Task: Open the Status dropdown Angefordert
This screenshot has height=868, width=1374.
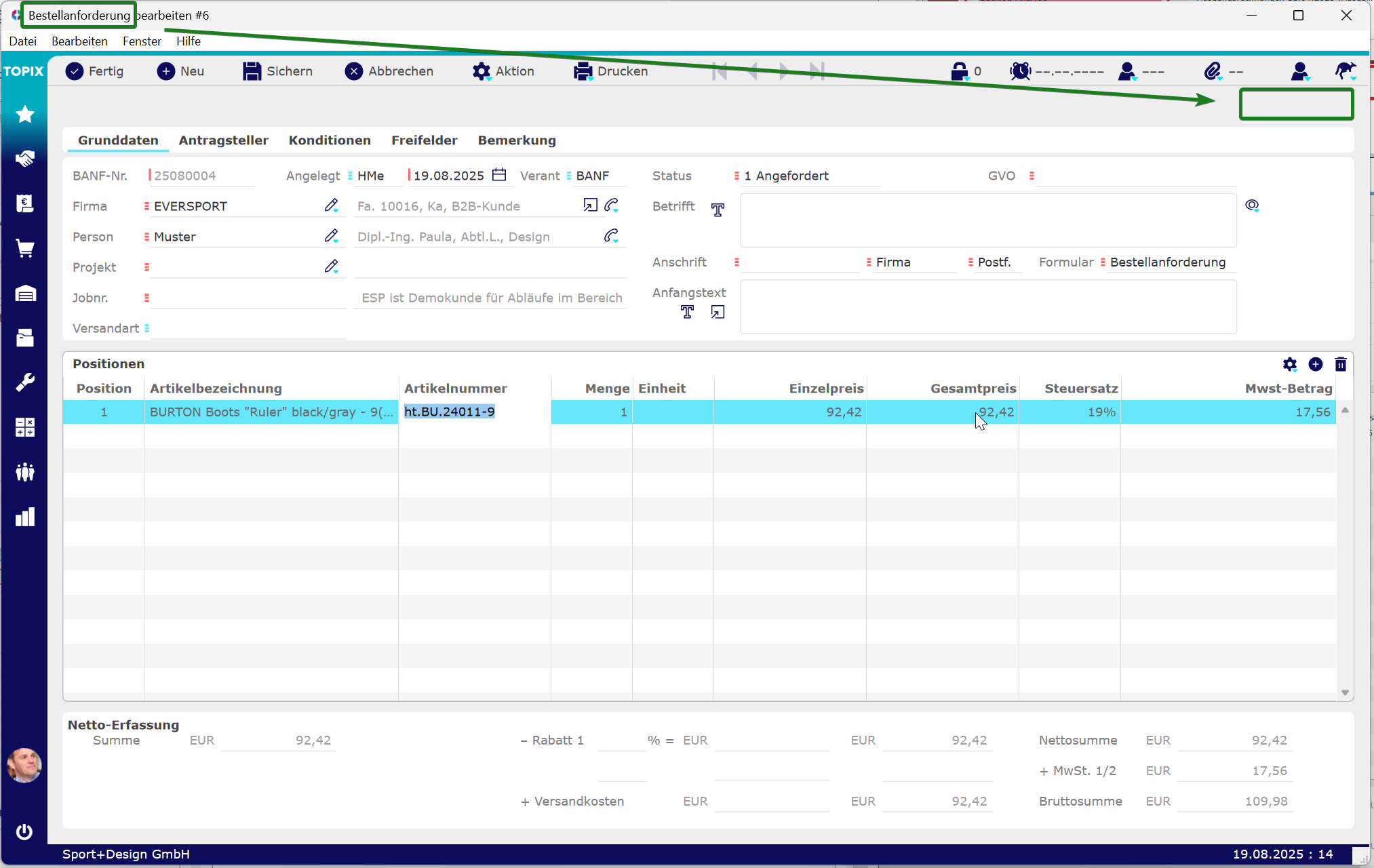Action: [807, 176]
